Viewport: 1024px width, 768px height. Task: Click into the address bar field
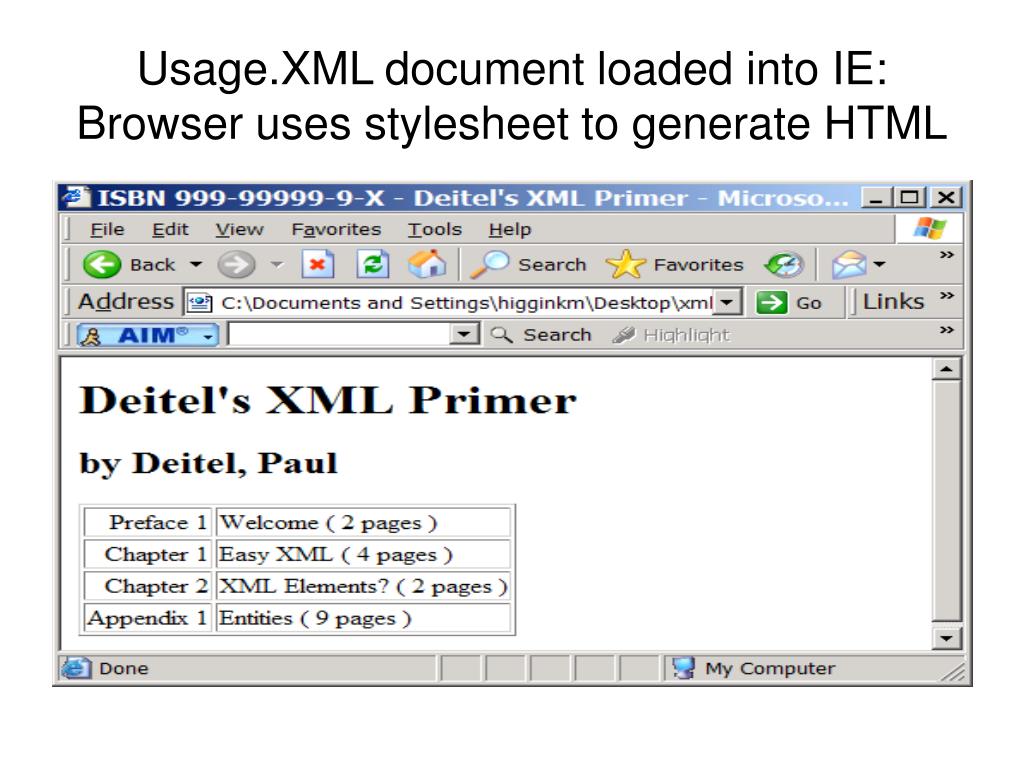[x=464, y=302]
